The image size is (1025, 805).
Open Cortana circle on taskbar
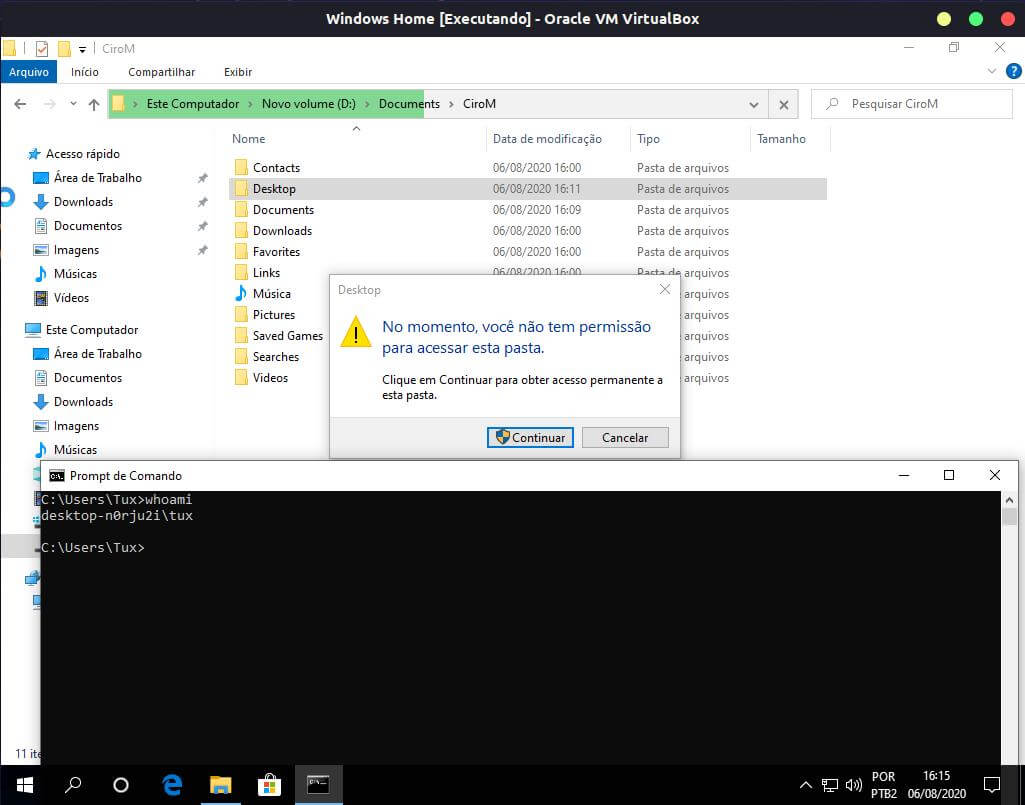pos(121,785)
